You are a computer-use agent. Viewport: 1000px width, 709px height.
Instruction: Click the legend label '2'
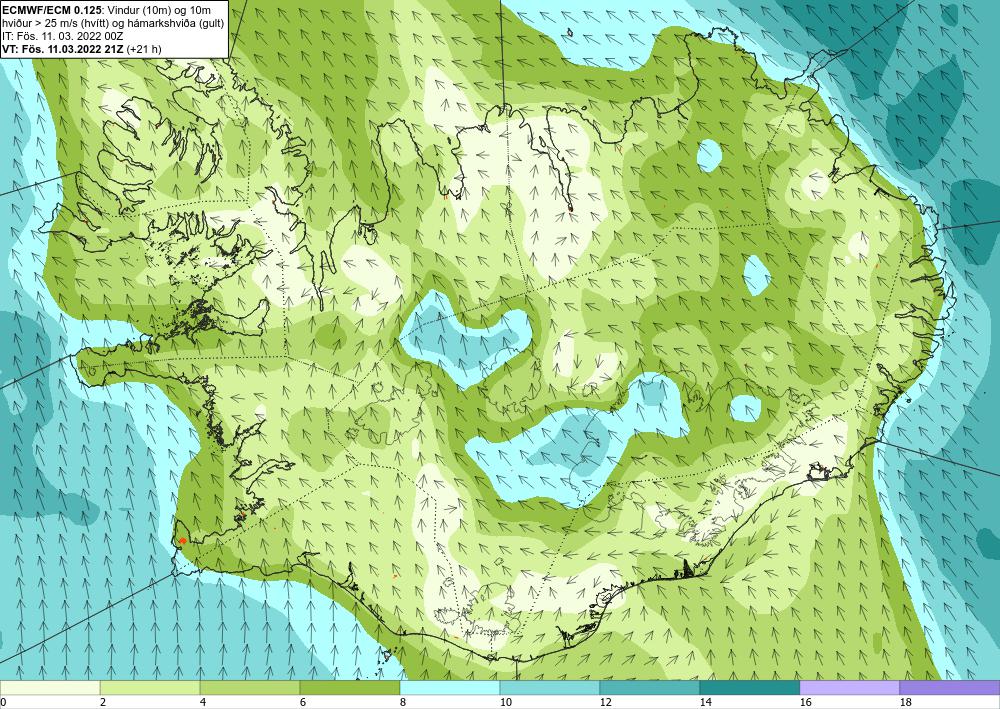[x=103, y=703]
